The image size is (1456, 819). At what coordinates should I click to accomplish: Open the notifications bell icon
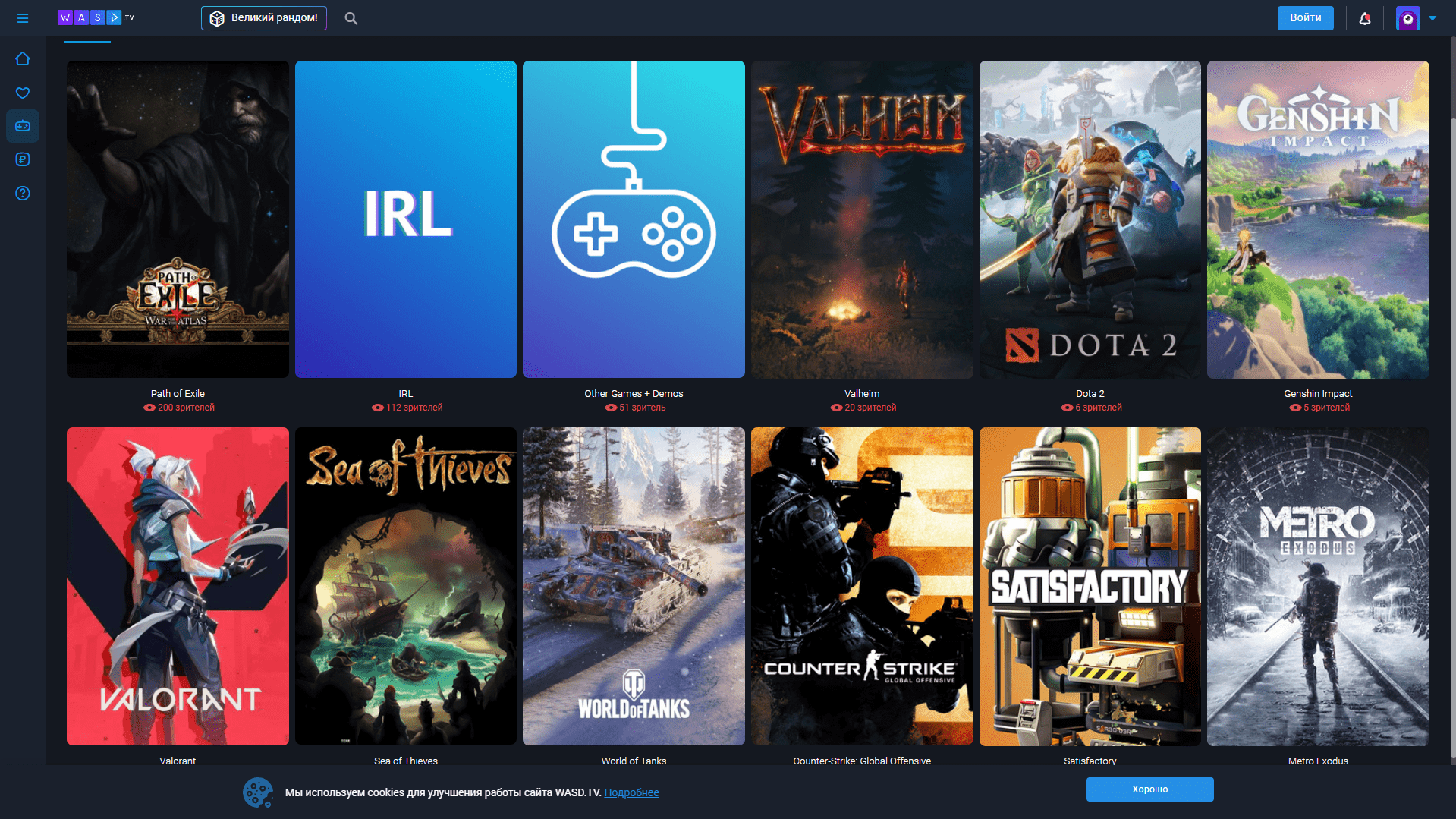(x=1364, y=18)
